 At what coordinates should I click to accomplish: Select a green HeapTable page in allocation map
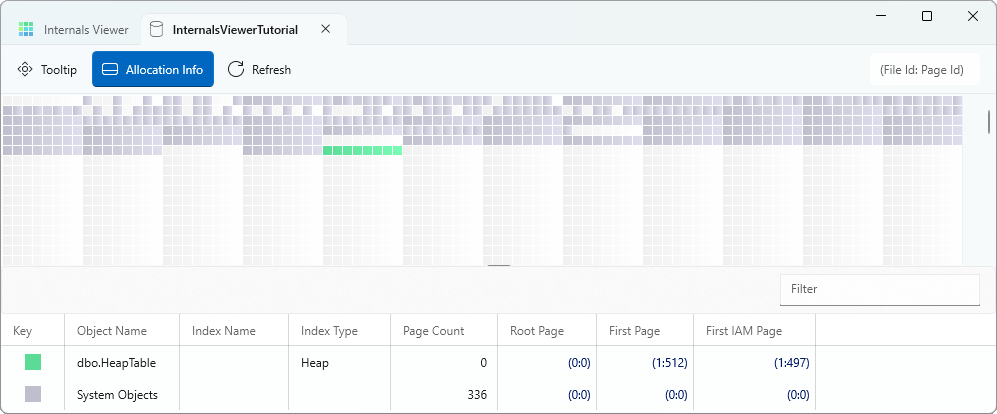[x=362, y=151]
